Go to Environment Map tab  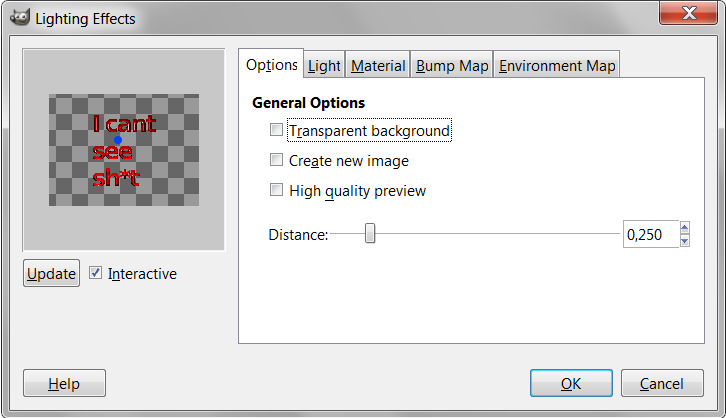[557, 65]
